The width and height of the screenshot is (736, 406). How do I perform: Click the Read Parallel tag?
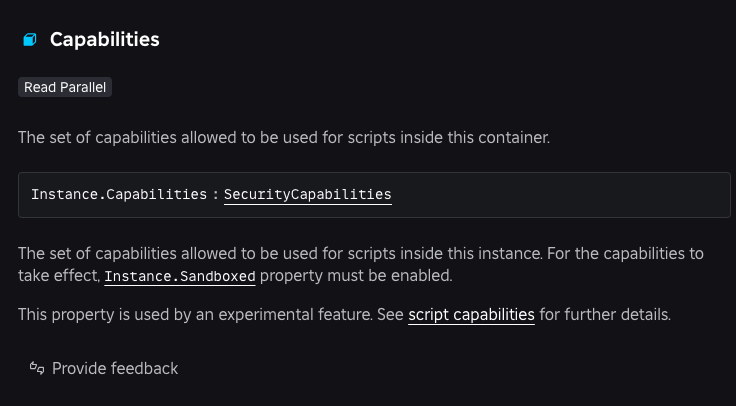point(65,87)
